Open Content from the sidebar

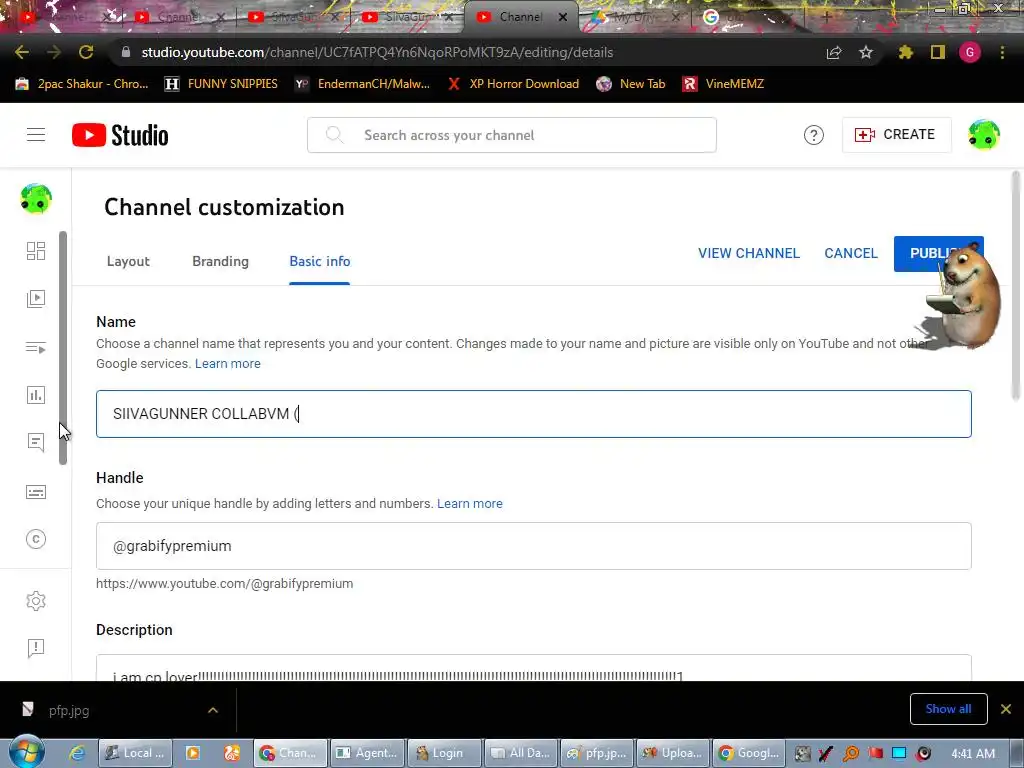tap(36, 299)
